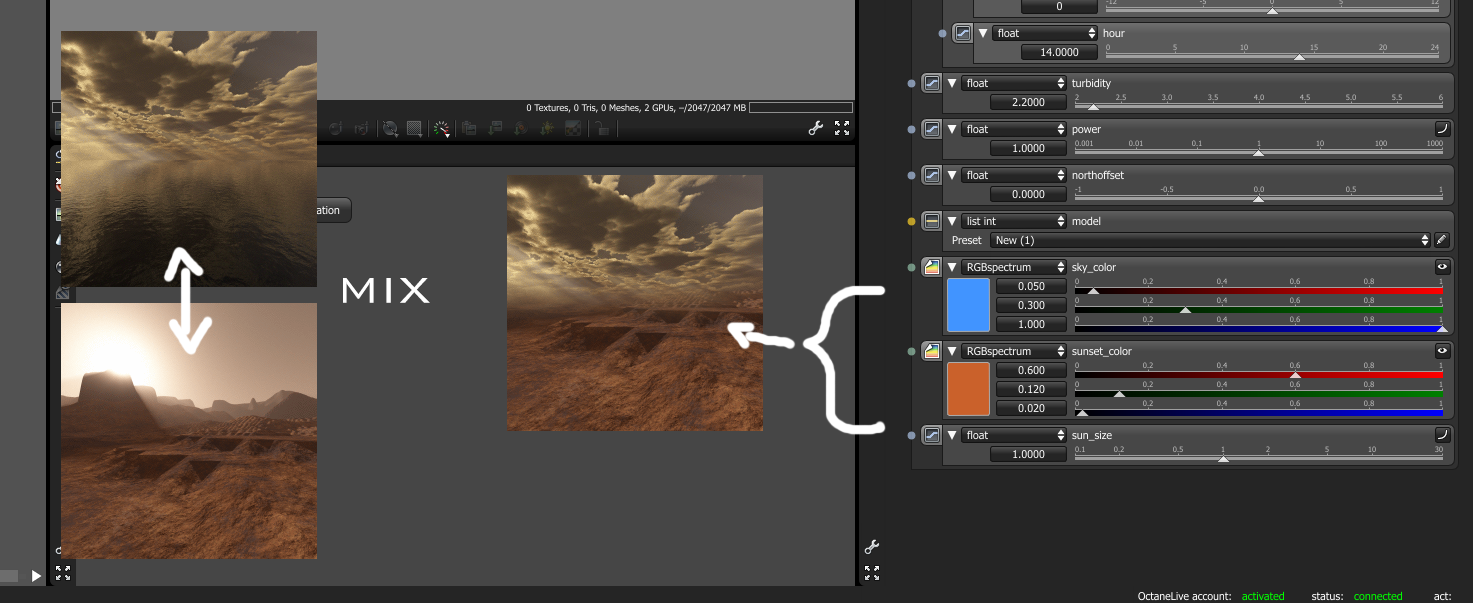Click the sunset_color orange color swatch

point(968,389)
